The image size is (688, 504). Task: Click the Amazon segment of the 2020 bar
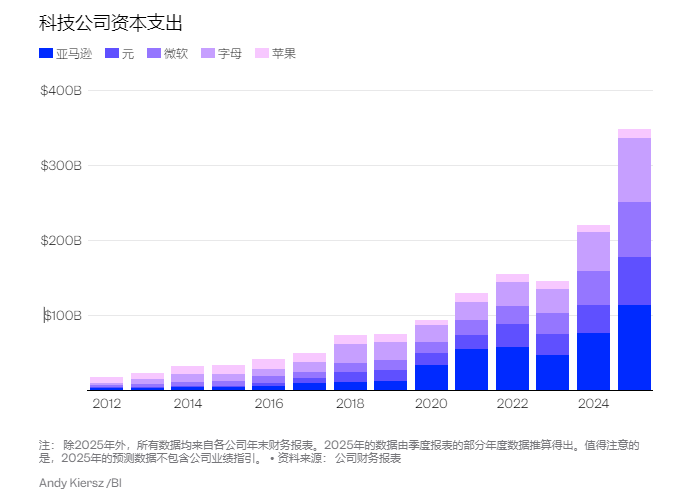click(431, 377)
